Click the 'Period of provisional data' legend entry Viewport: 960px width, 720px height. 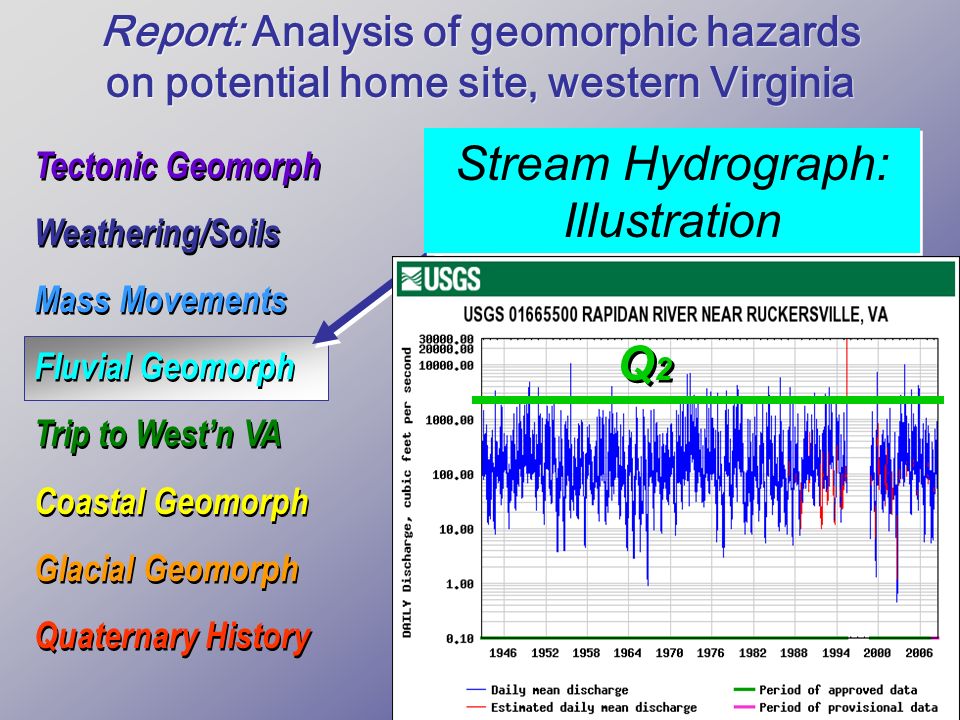coord(835,707)
